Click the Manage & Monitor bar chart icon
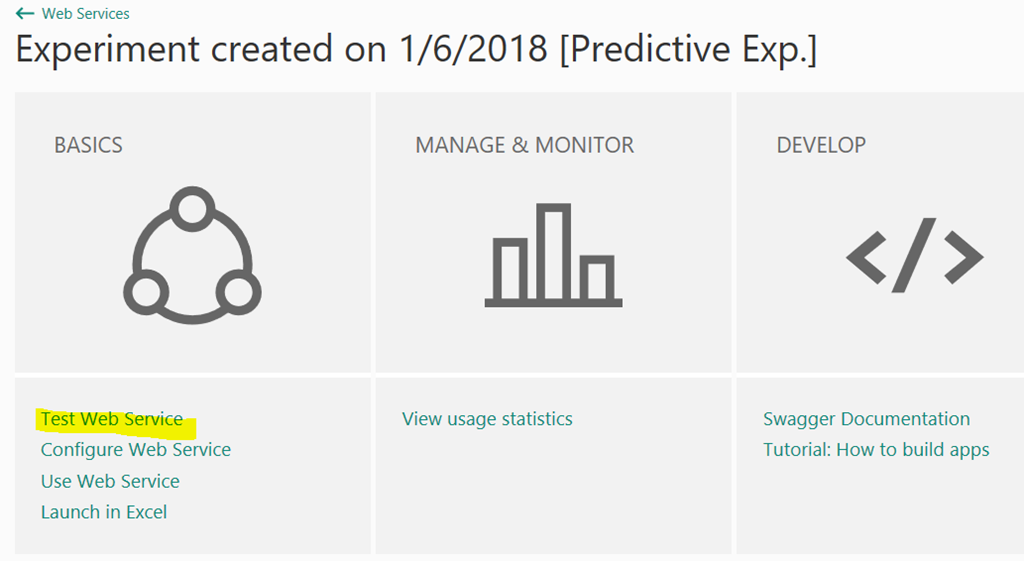The image size is (1024, 561). [553, 255]
